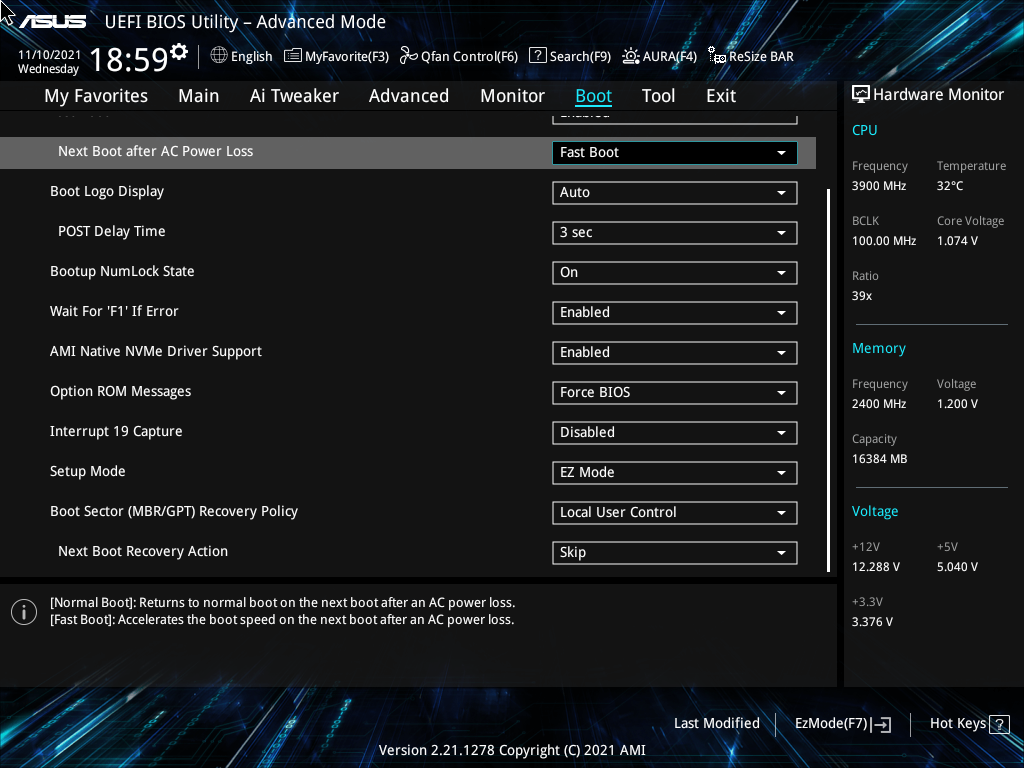Select the Setup Mode label
This screenshot has height=768, width=1024.
coord(88,471)
